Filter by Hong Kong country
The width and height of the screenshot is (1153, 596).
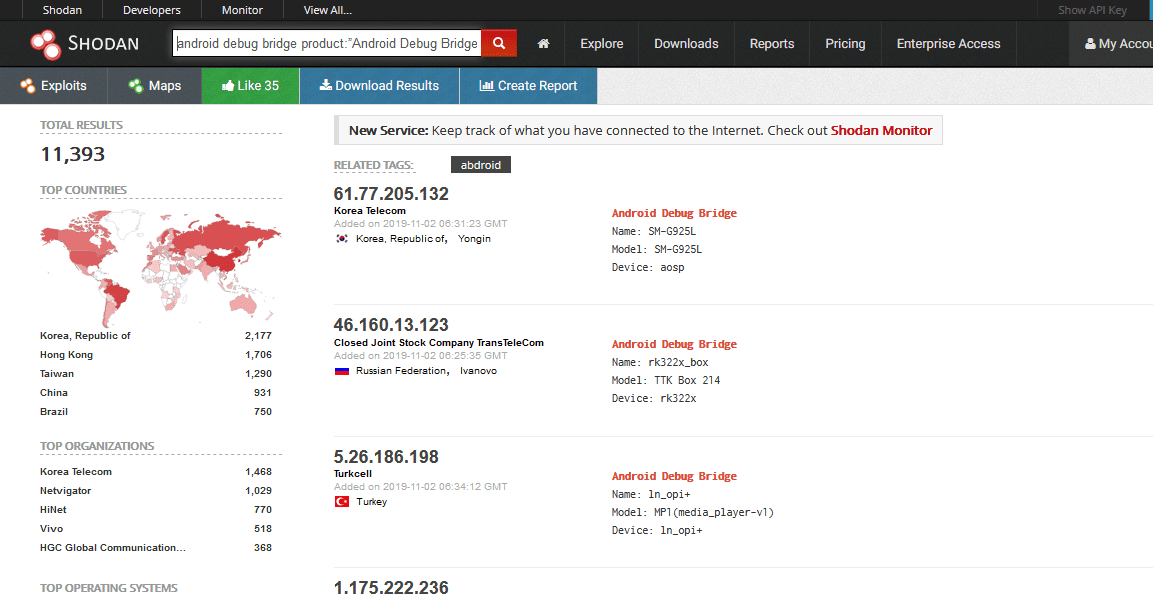[66, 355]
